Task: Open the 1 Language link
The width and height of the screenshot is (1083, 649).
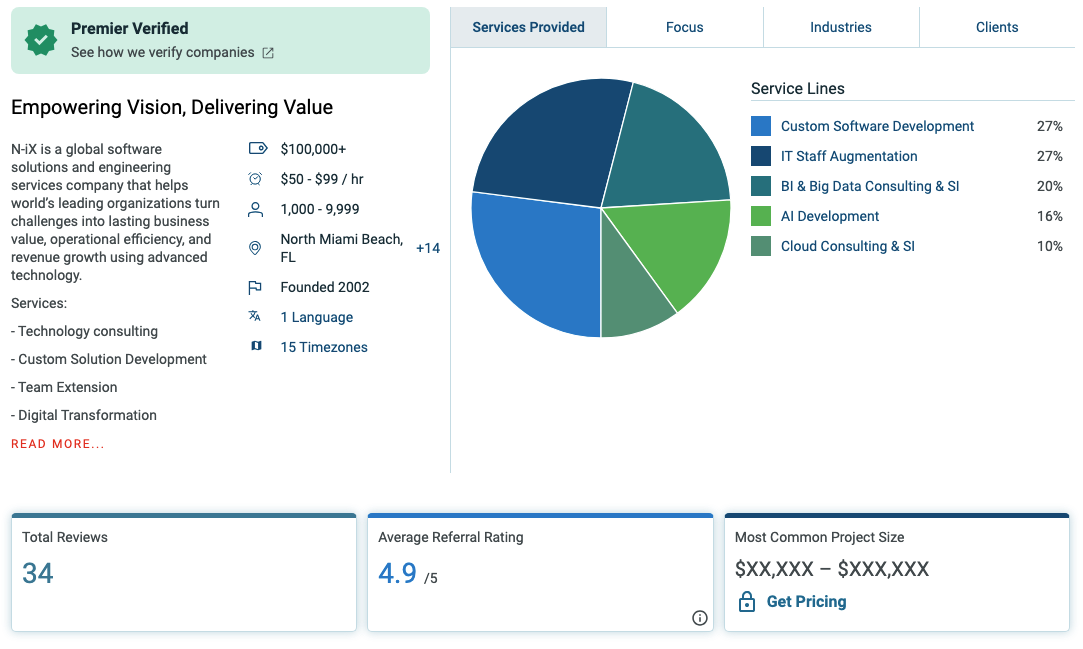Action: (316, 318)
